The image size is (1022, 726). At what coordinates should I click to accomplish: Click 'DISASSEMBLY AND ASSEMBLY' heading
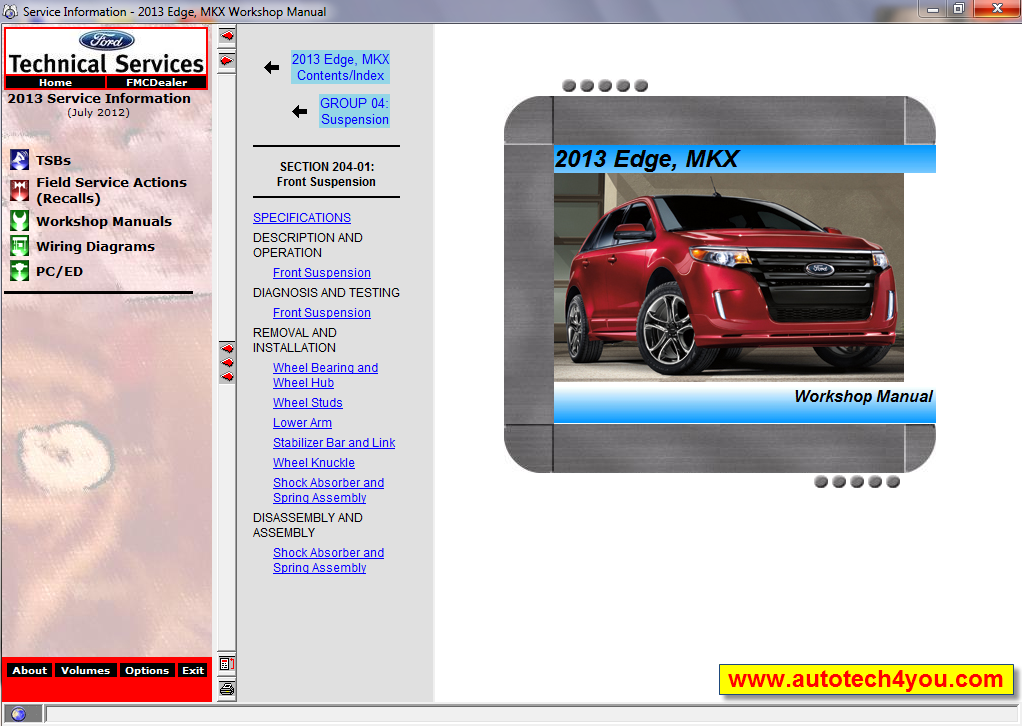pyautogui.click(x=308, y=525)
